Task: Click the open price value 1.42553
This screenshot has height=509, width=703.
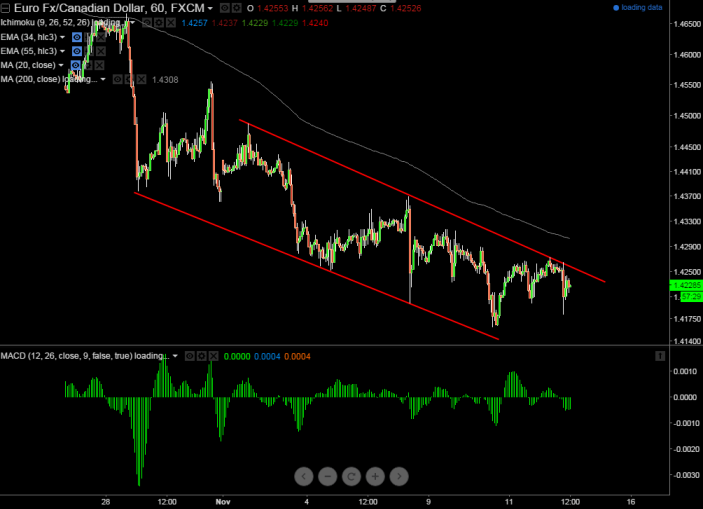Action: pyautogui.click(x=273, y=9)
